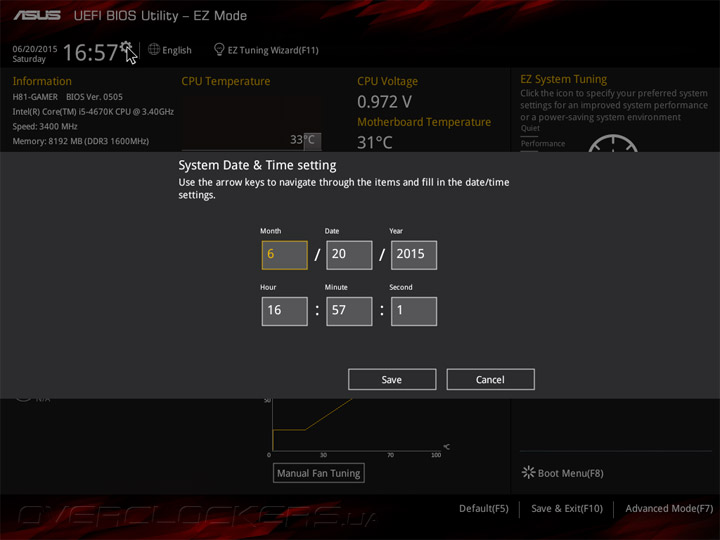
Task: Select the Second field showing 1
Action: coord(414,311)
